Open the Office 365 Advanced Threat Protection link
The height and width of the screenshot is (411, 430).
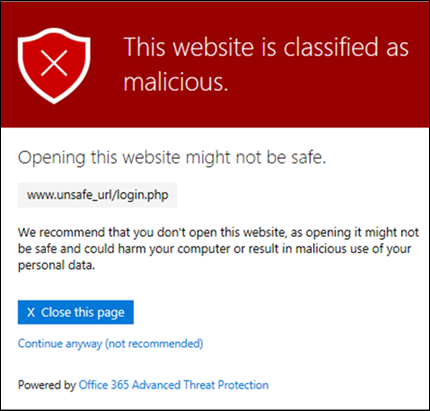click(174, 385)
